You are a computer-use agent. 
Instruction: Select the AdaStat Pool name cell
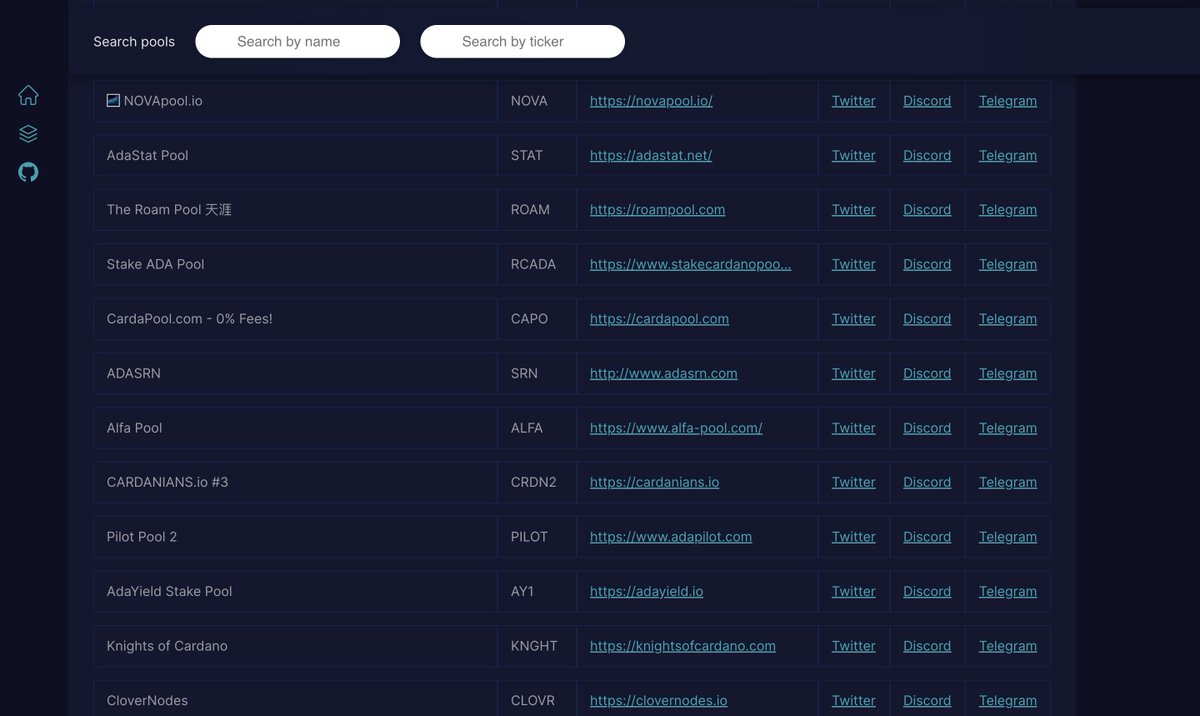[295, 155]
